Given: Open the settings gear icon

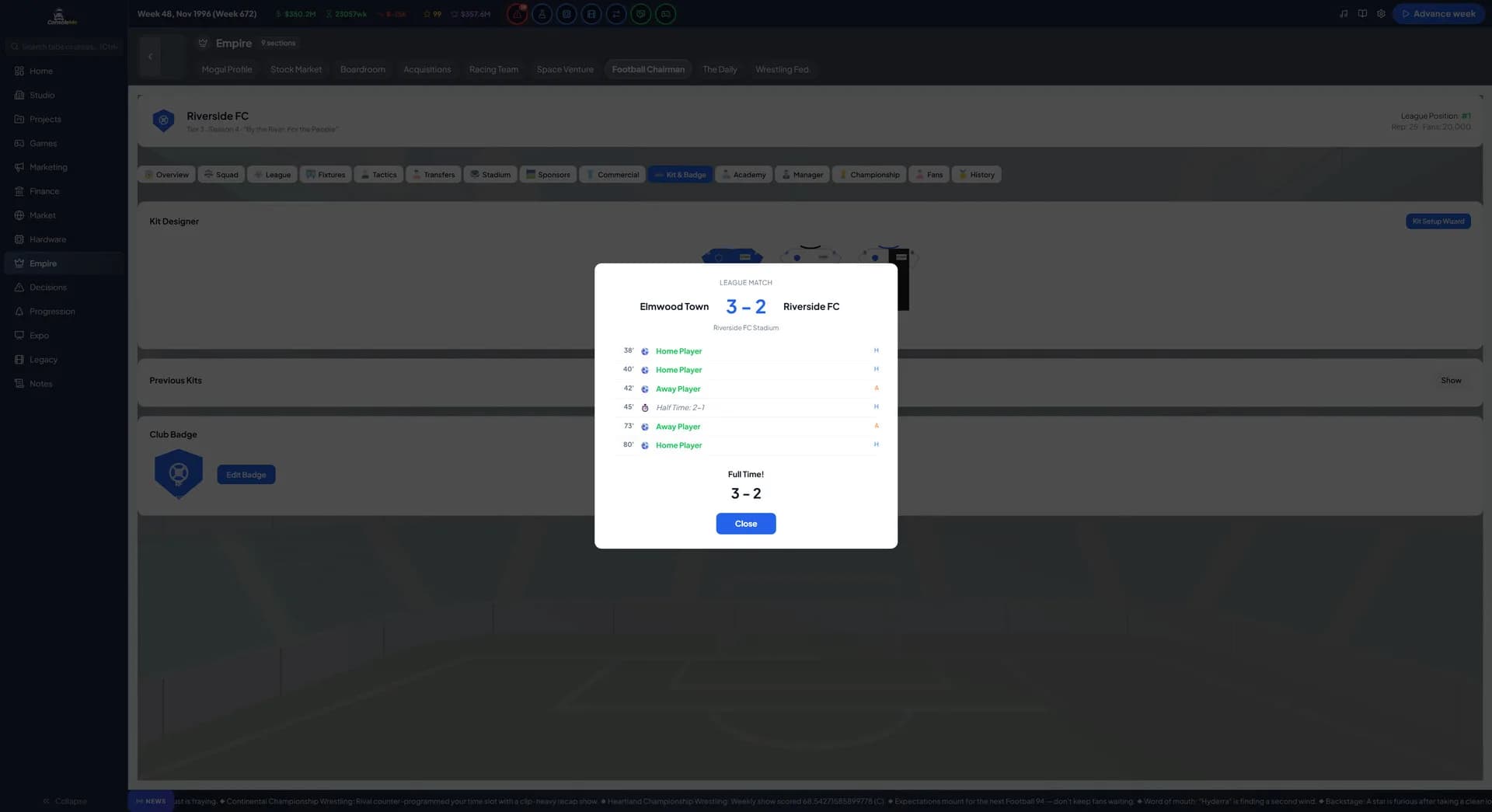Looking at the screenshot, I should 1381,14.
